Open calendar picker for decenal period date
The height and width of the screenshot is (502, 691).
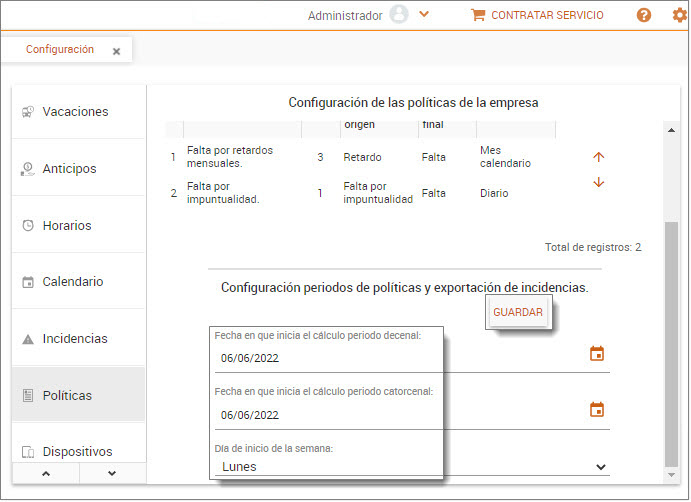[x=597, y=353]
